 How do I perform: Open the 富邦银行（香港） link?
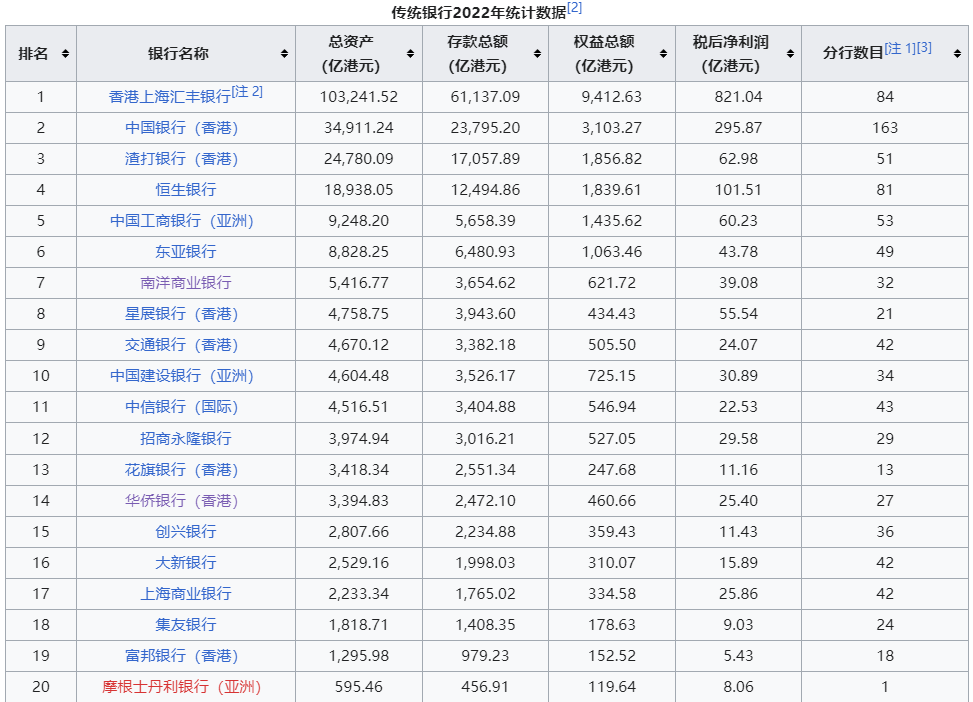click(182, 656)
